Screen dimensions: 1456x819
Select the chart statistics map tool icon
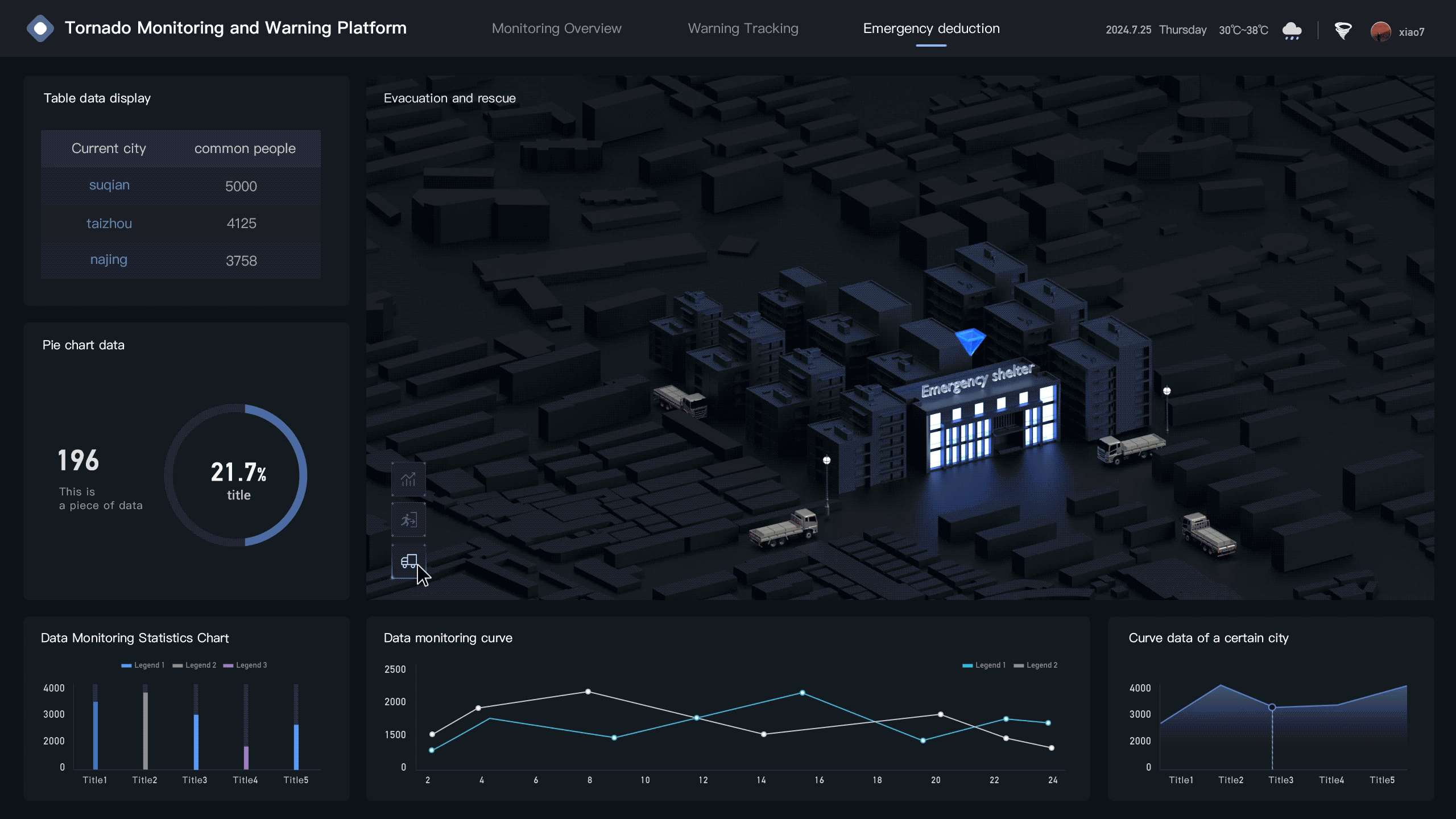[408, 479]
